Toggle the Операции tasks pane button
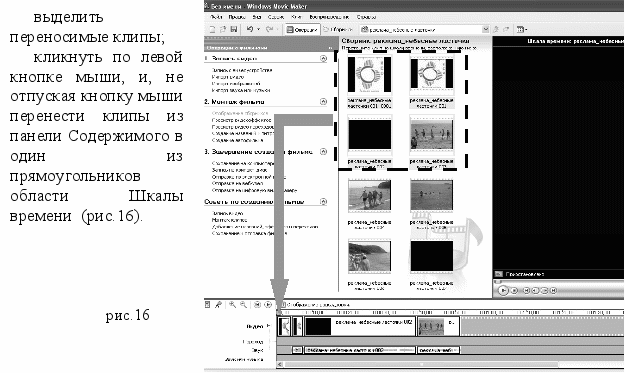 point(302,29)
